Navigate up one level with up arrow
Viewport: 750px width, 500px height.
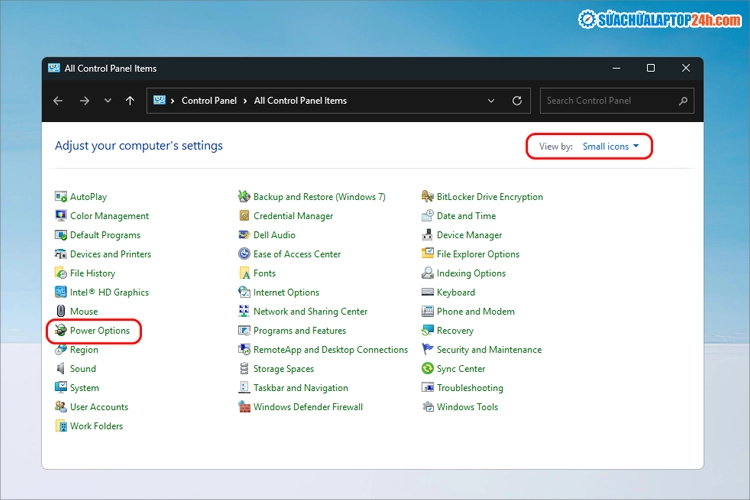tap(130, 101)
